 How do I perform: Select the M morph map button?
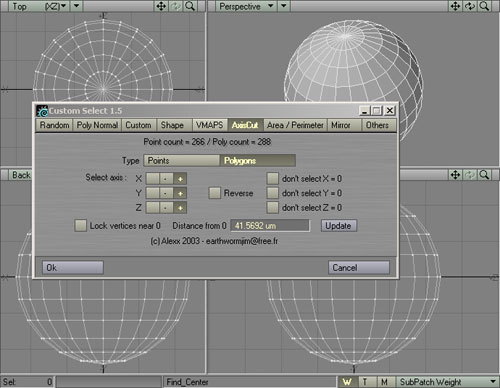tap(385, 382)
